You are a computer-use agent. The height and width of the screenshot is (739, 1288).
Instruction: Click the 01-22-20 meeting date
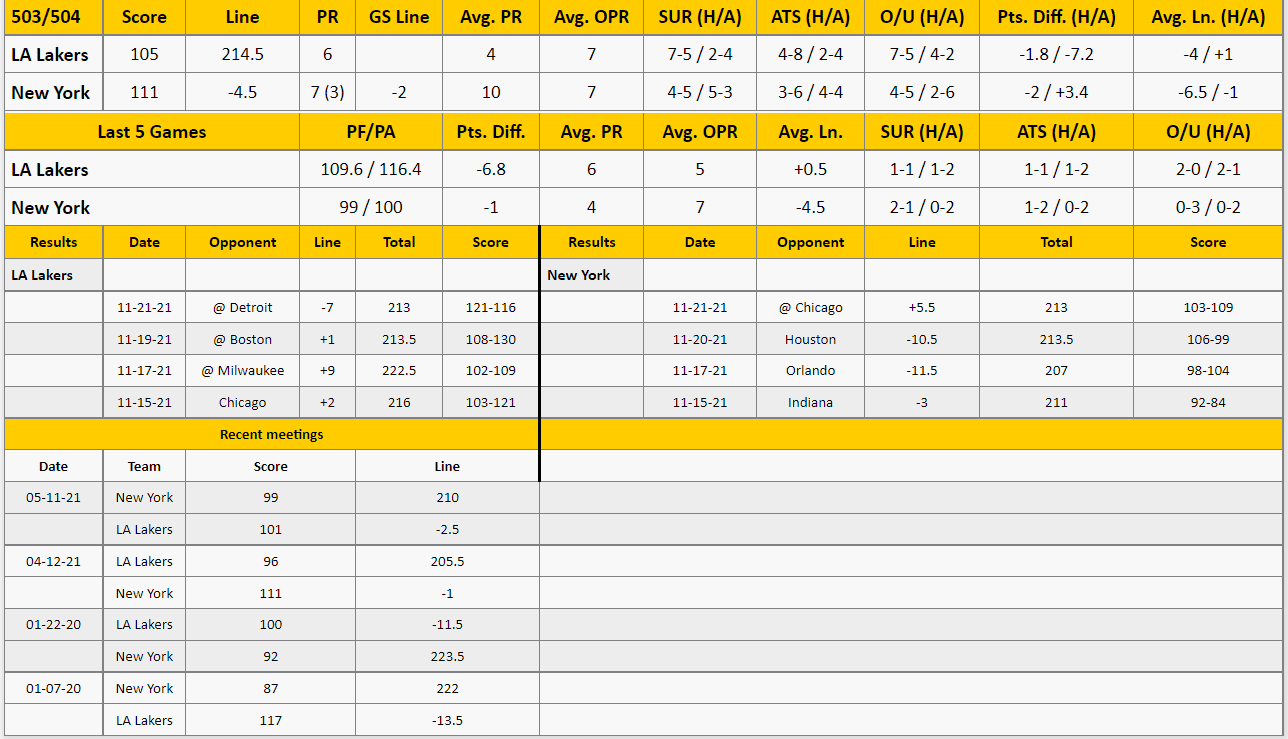coord(53,624)
